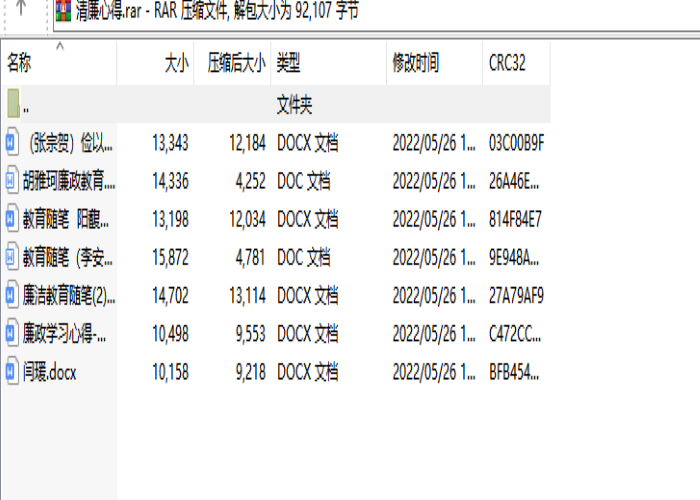
Task: Click the 名称 column header
Action: 20,64
